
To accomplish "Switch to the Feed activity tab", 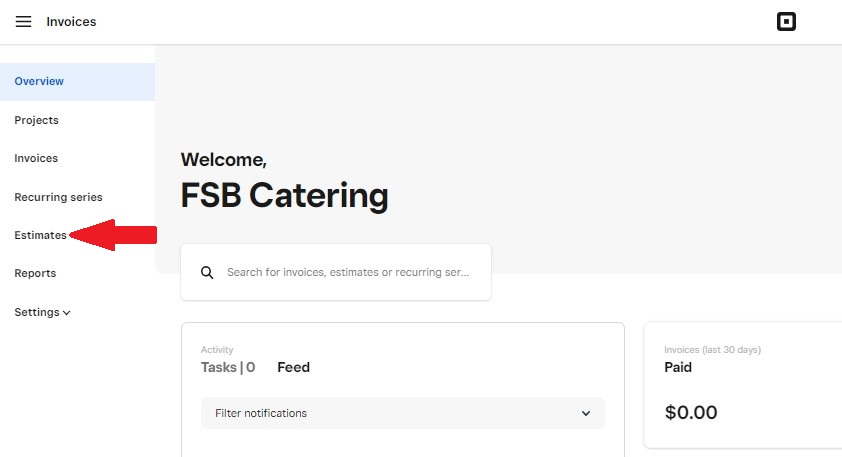I will pyautogui.click(x=293, y=367).
